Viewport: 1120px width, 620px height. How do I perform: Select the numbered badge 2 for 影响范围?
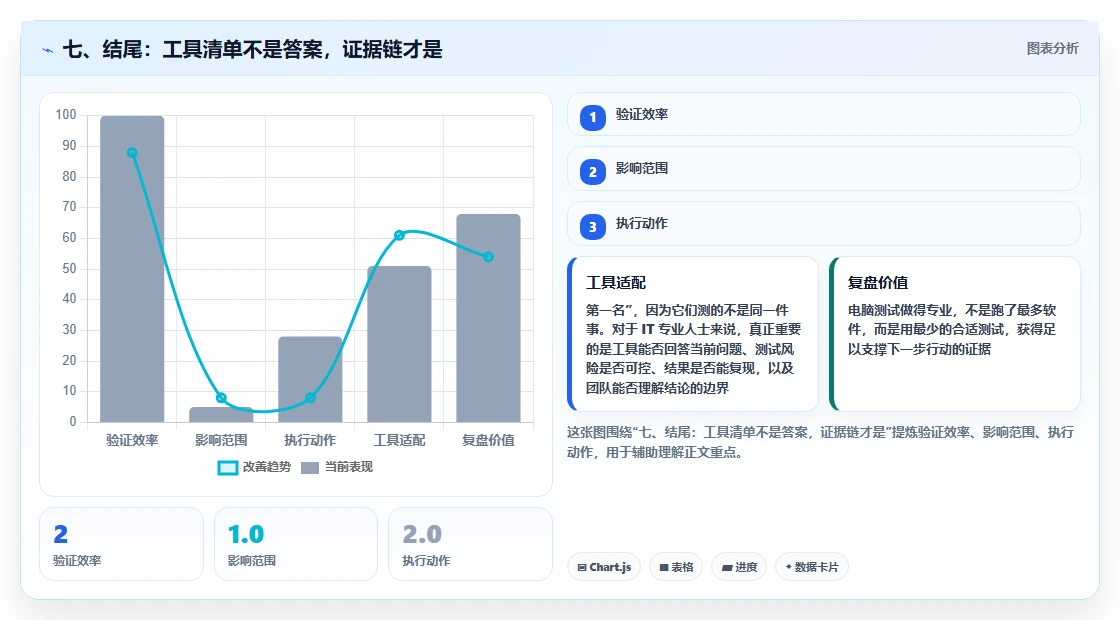tap(592, 172)
